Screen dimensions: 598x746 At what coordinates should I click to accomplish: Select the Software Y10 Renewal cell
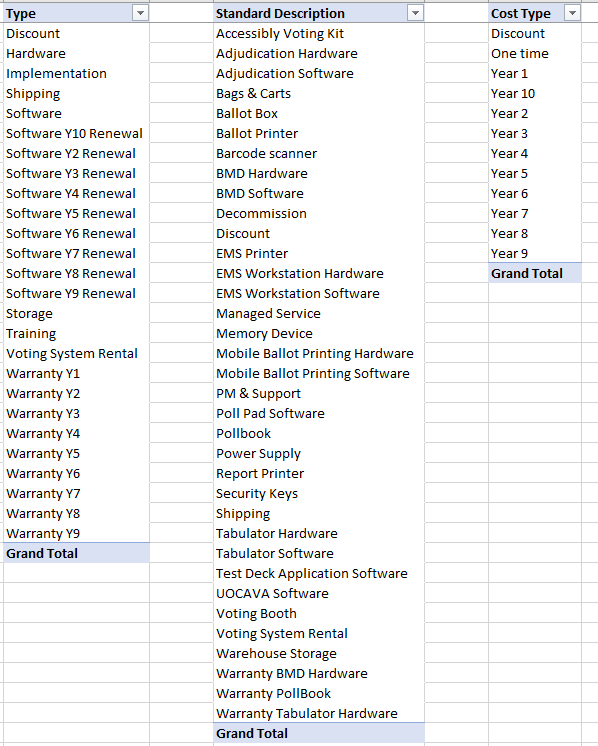76,133
